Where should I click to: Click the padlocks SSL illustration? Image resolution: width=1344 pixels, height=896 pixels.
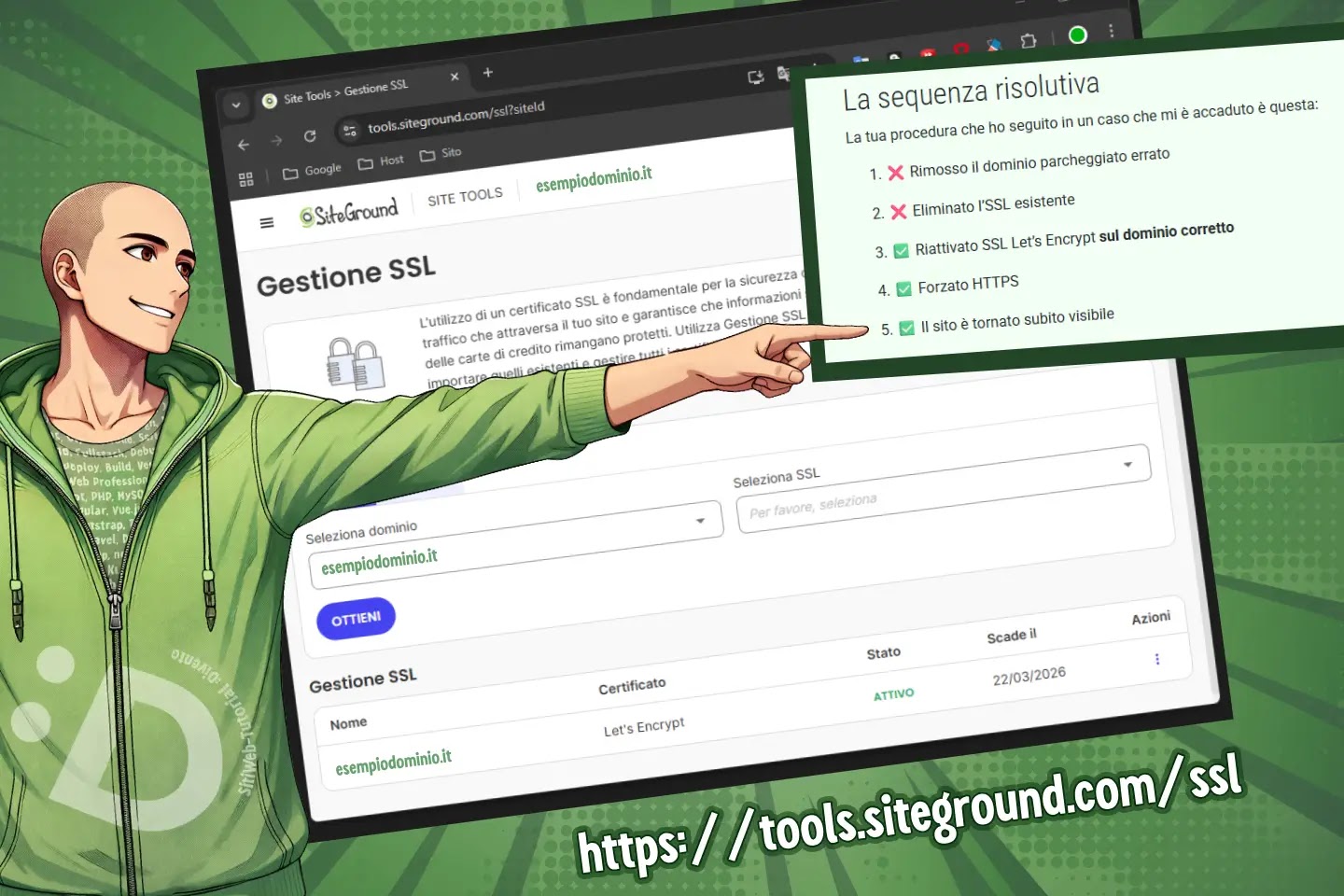point(356,364)
